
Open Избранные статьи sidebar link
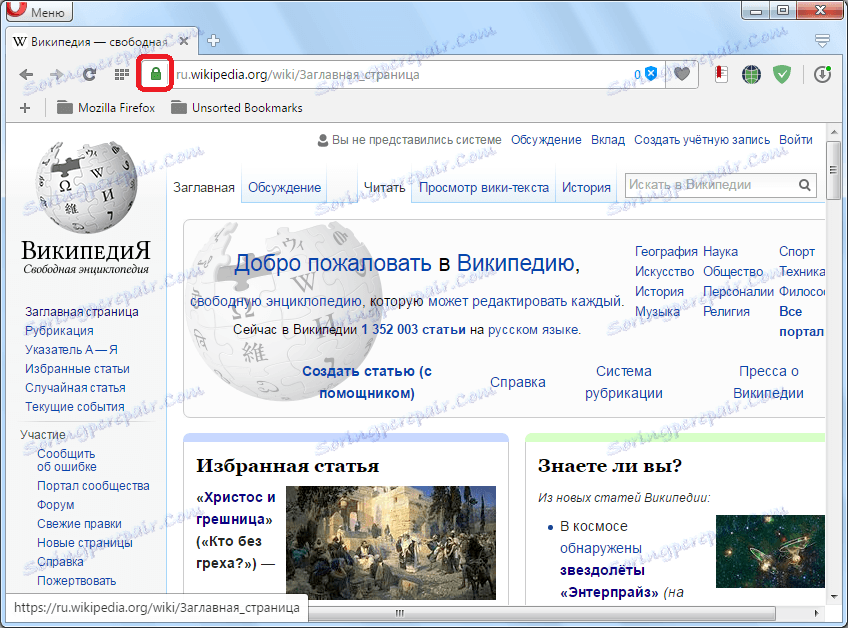pos(77,368)
